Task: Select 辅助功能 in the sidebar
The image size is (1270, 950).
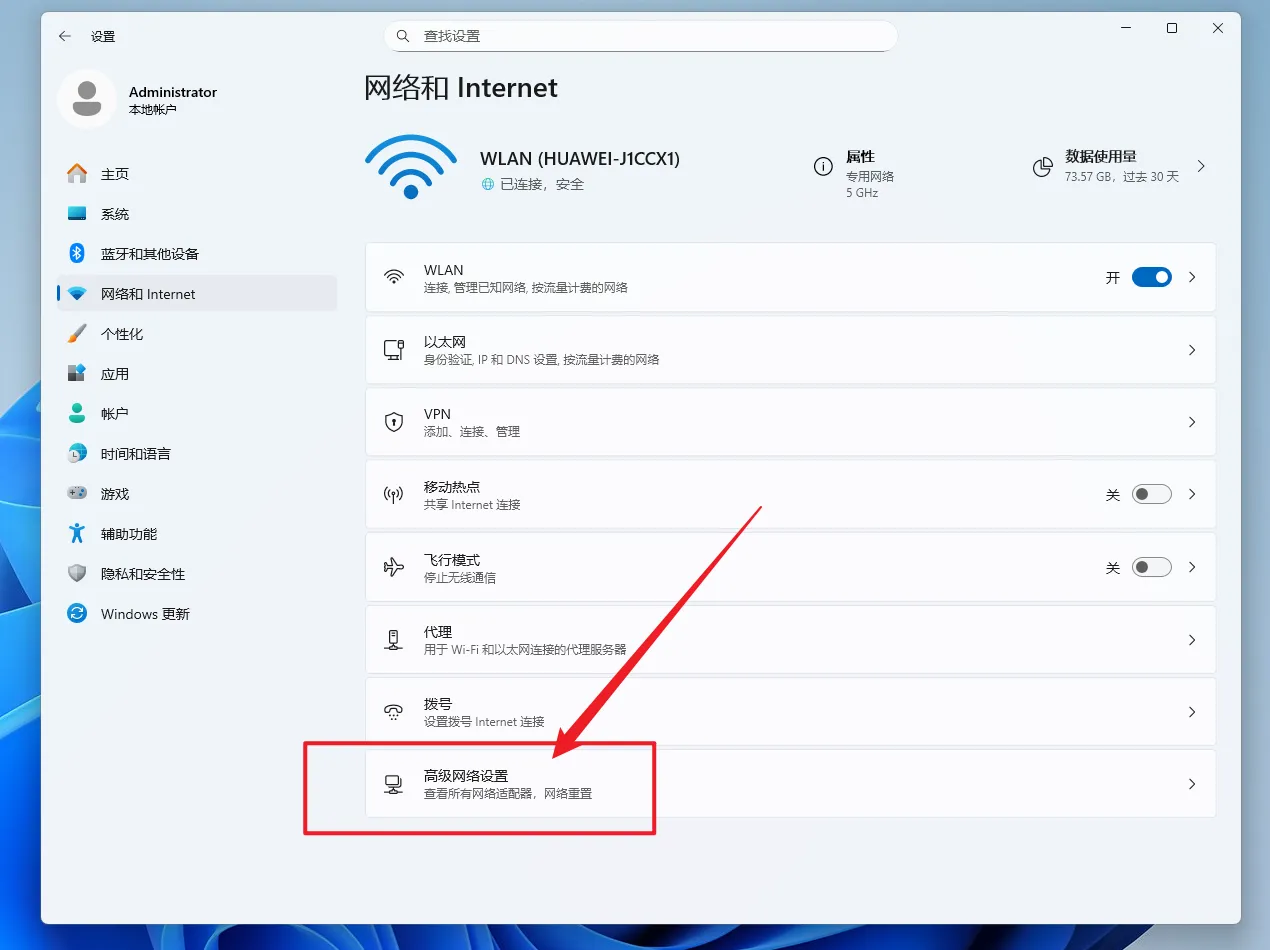Action: (x=197, y=534)
